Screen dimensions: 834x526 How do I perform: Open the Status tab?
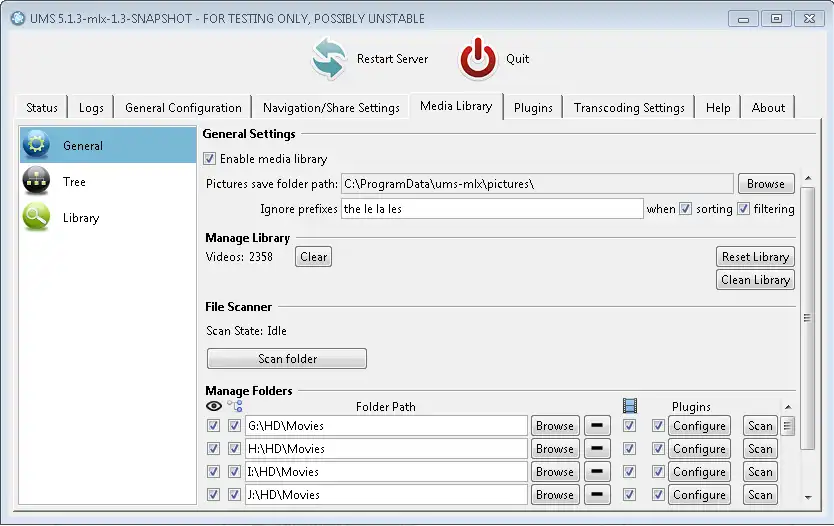[41, 107]
